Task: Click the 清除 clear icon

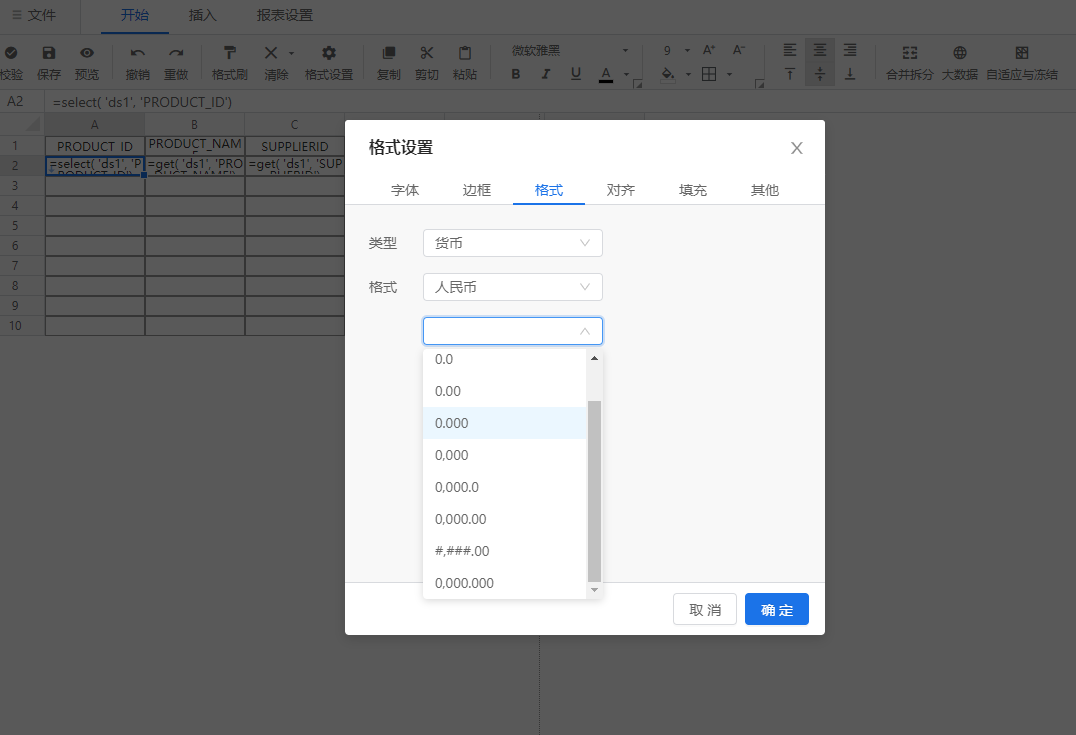Action: [271, 53]
